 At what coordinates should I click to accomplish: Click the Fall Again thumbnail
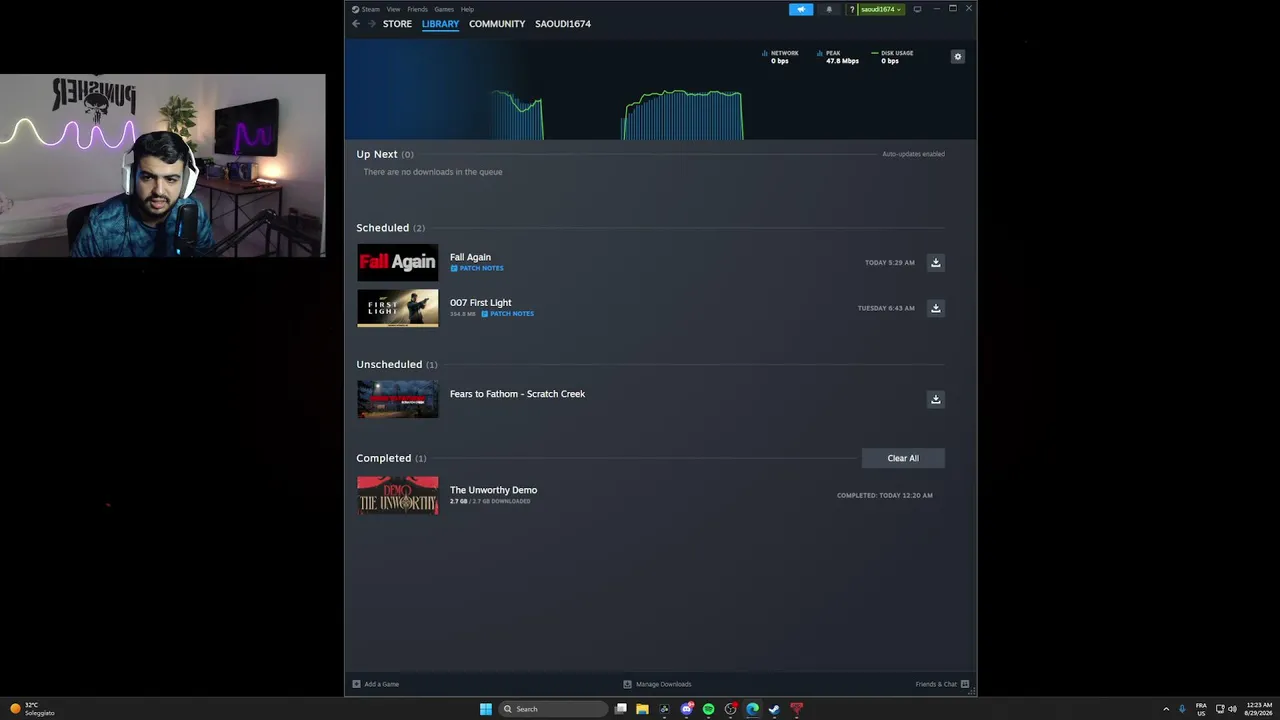click(398, 263)
